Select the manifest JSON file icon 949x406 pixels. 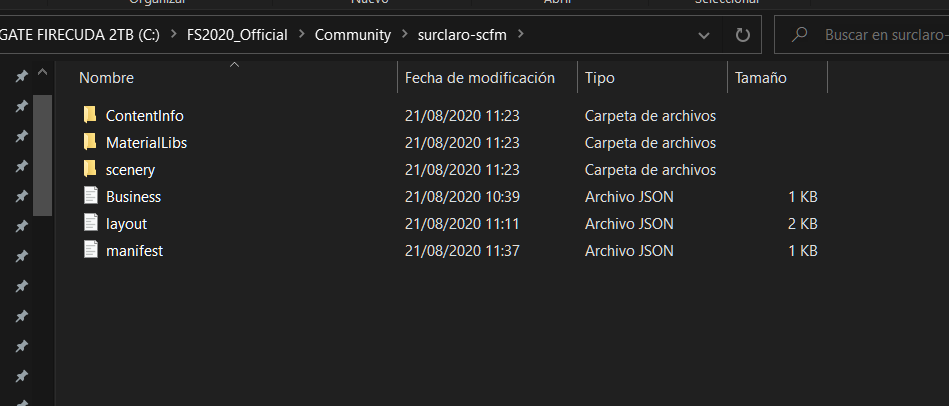pyautogui.click(x=90, y=250)
